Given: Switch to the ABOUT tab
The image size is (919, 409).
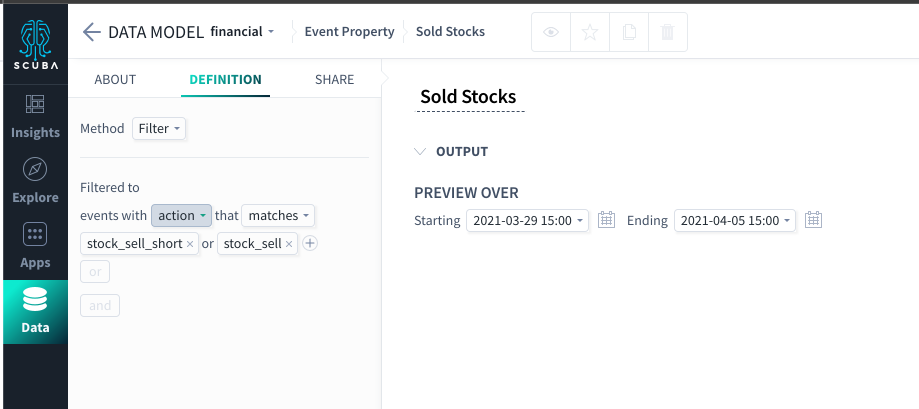Looking at the screenshot, I should click(115, 80).
